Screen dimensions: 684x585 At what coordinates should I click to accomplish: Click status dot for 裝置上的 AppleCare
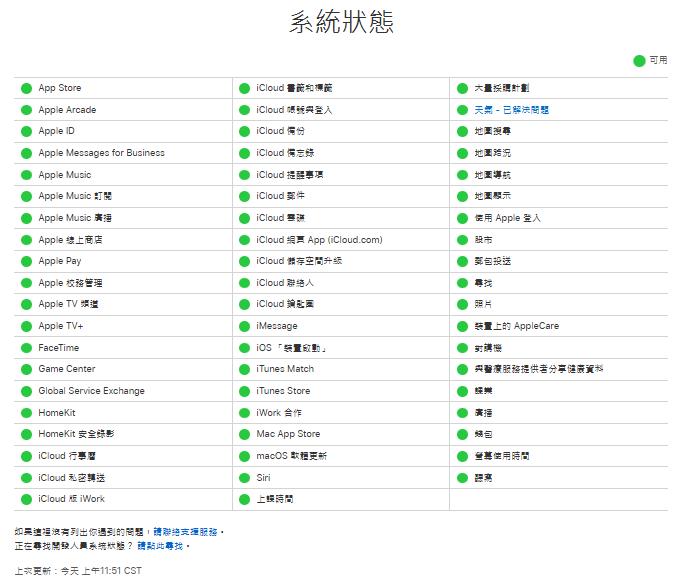(462, 326)
